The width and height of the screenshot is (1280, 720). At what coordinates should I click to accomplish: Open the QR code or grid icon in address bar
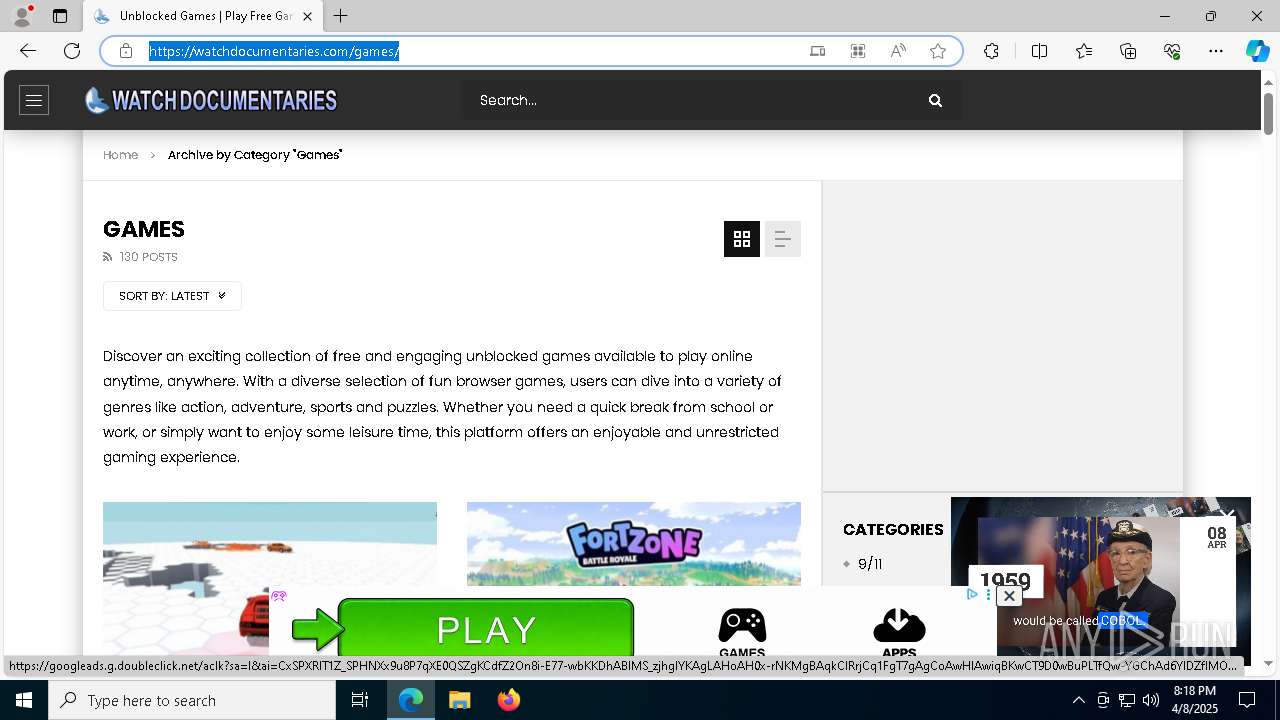[x=858, y=51]
